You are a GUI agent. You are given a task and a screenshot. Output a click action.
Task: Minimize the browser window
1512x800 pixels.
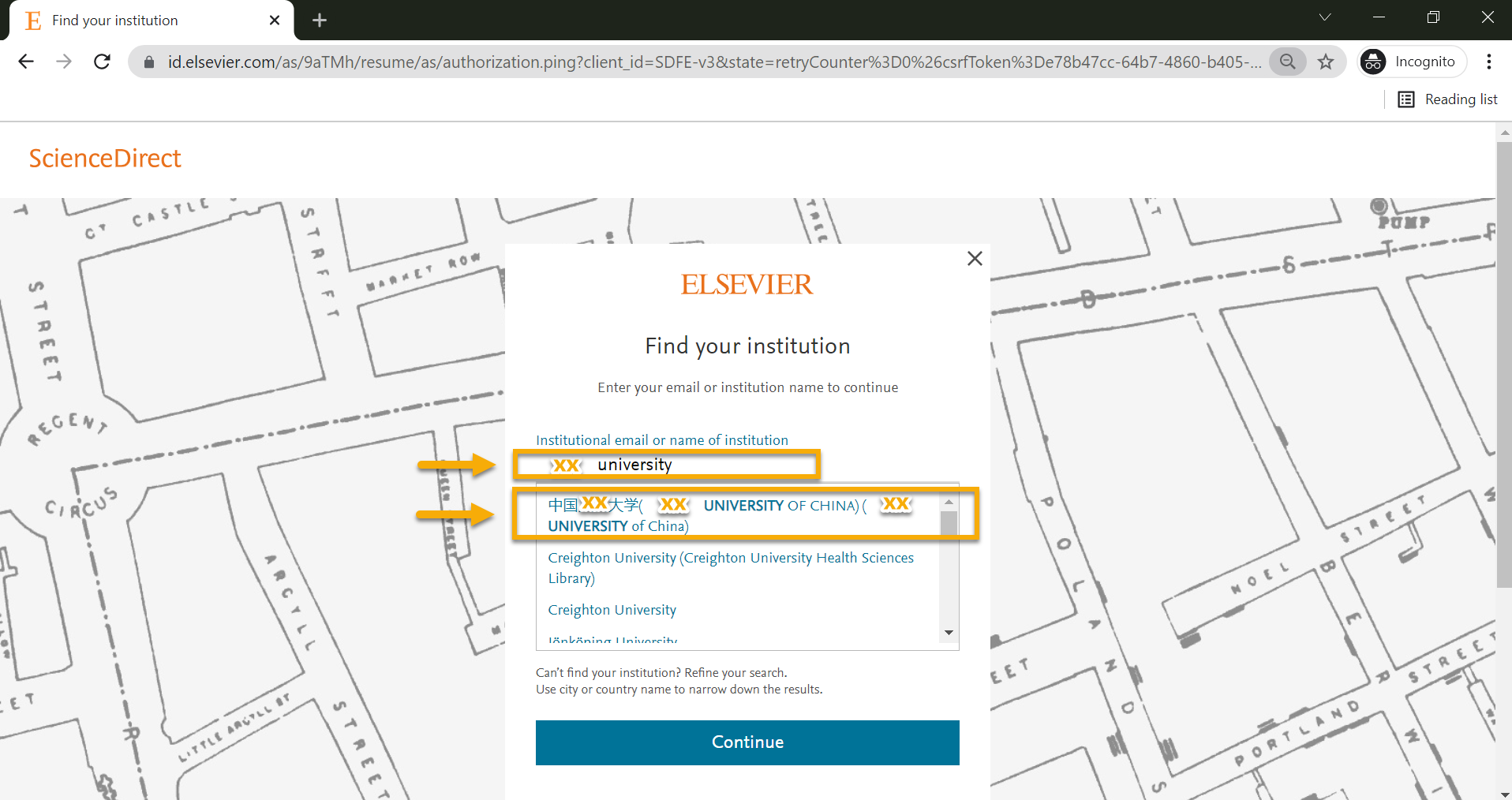(1379, 17)
